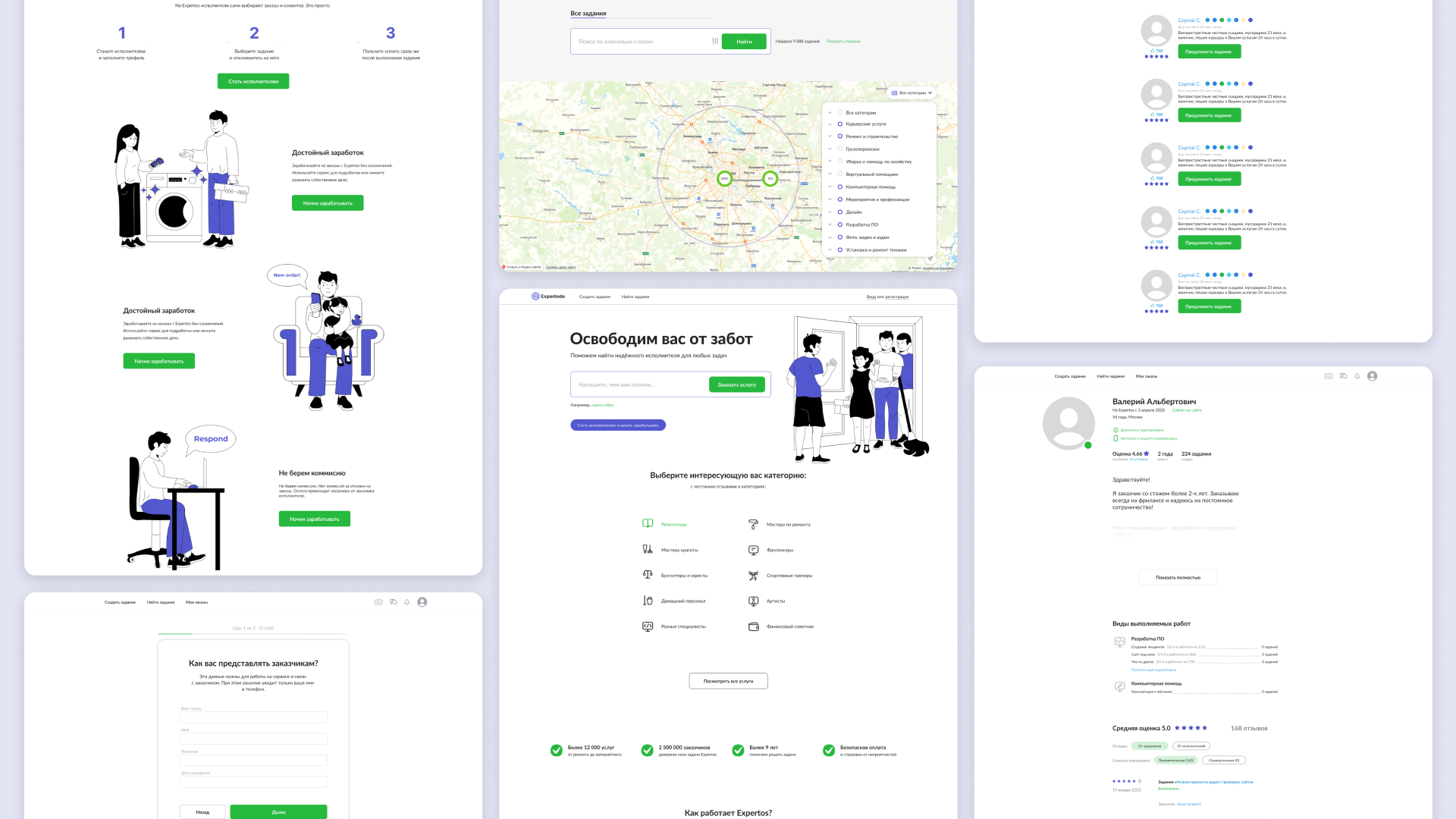Click the rating bar next to Сайт под ключ

click(x=1229, y=654)
